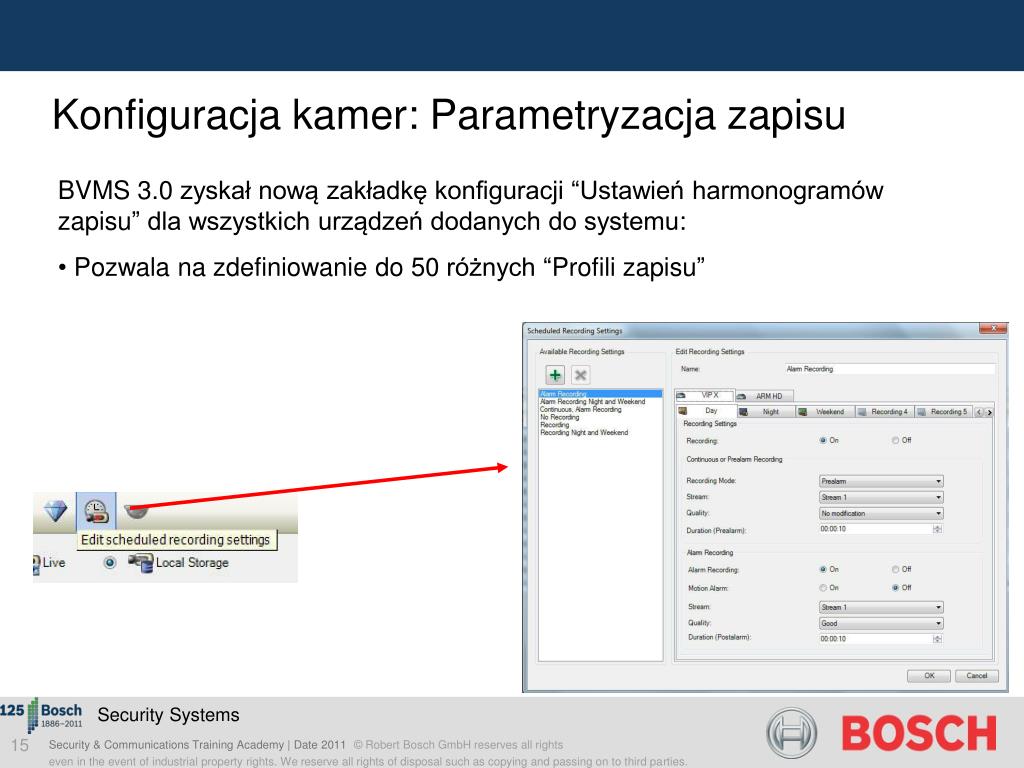Click the Duration (Postalarm) time field
This screenshot has height=768, width=1024.
pyautogui.click(x=876, y=639)
